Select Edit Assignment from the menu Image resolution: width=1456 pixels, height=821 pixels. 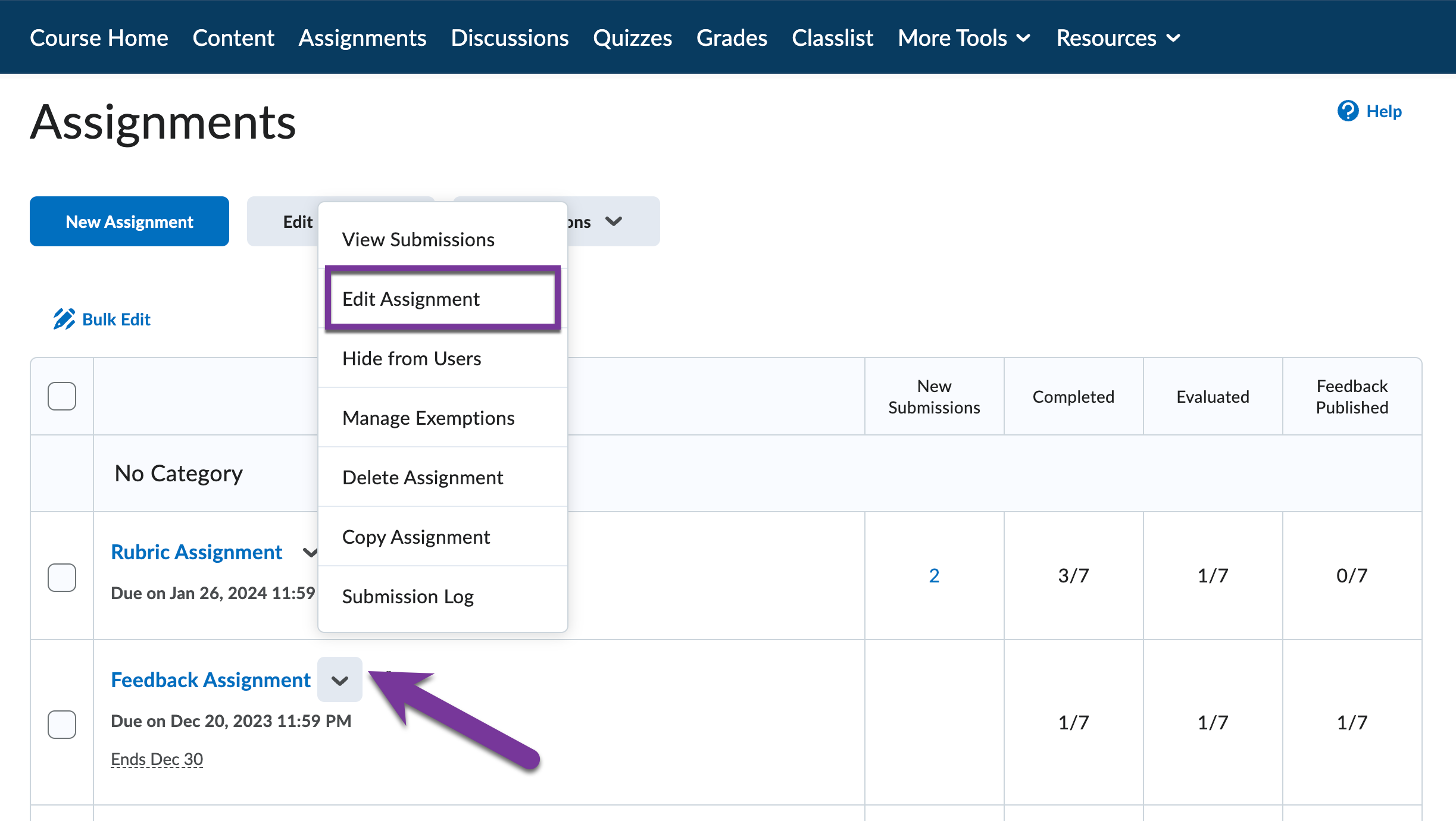tap(411, 299)
